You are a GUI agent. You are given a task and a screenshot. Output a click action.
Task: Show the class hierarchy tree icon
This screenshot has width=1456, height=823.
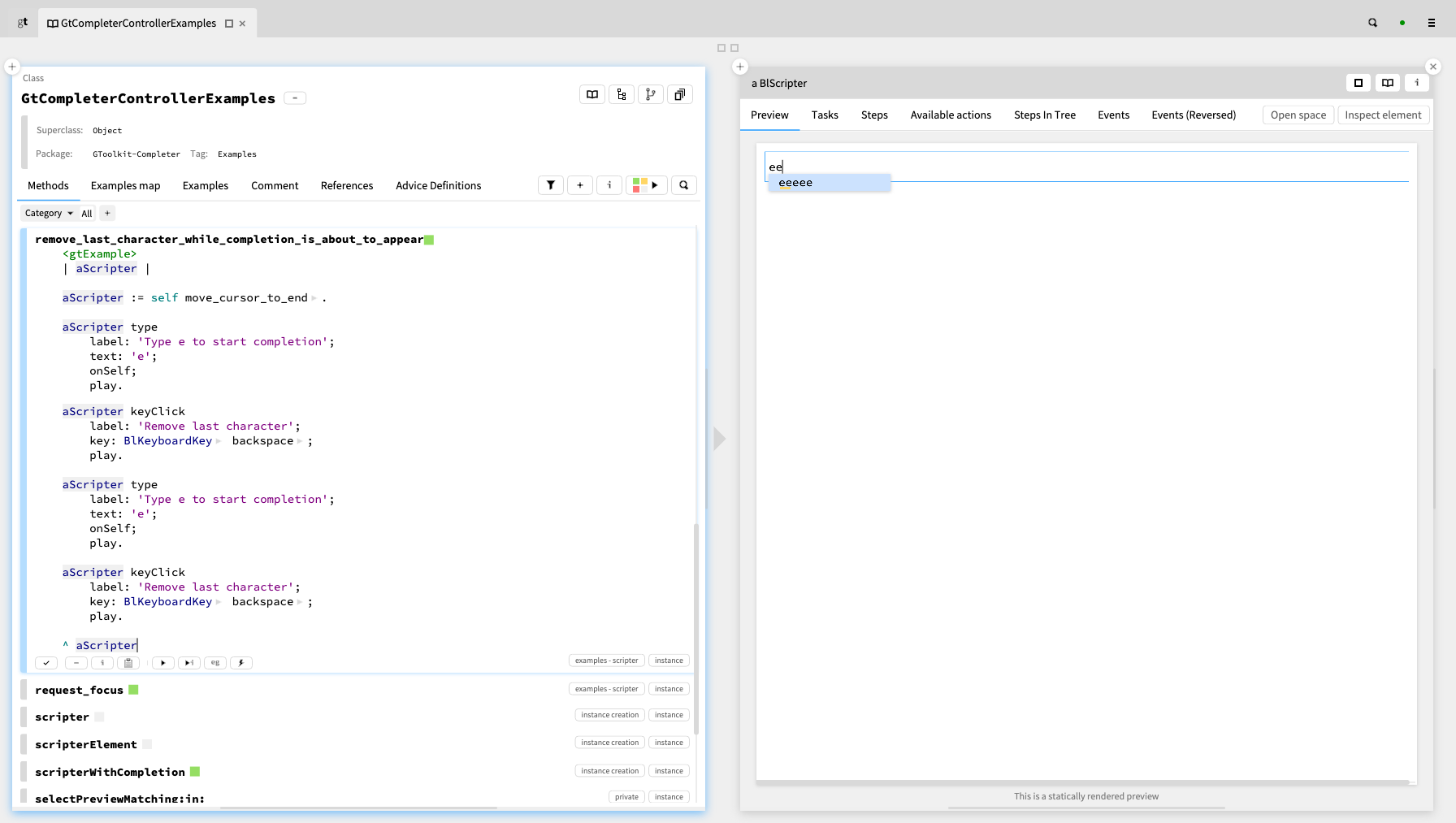click(622, 94)
